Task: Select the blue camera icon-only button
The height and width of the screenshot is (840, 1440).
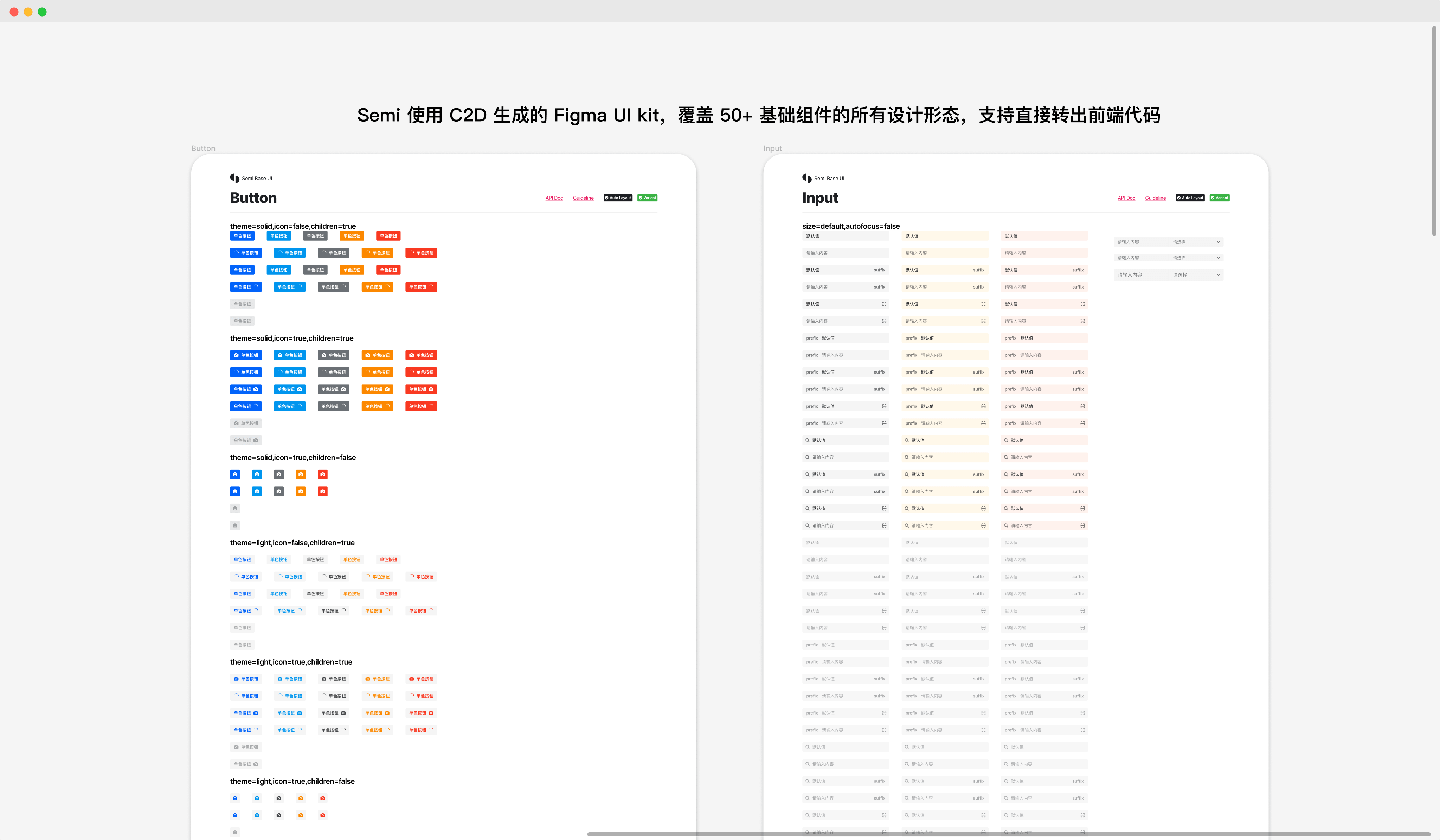Action: click(235, 474)
